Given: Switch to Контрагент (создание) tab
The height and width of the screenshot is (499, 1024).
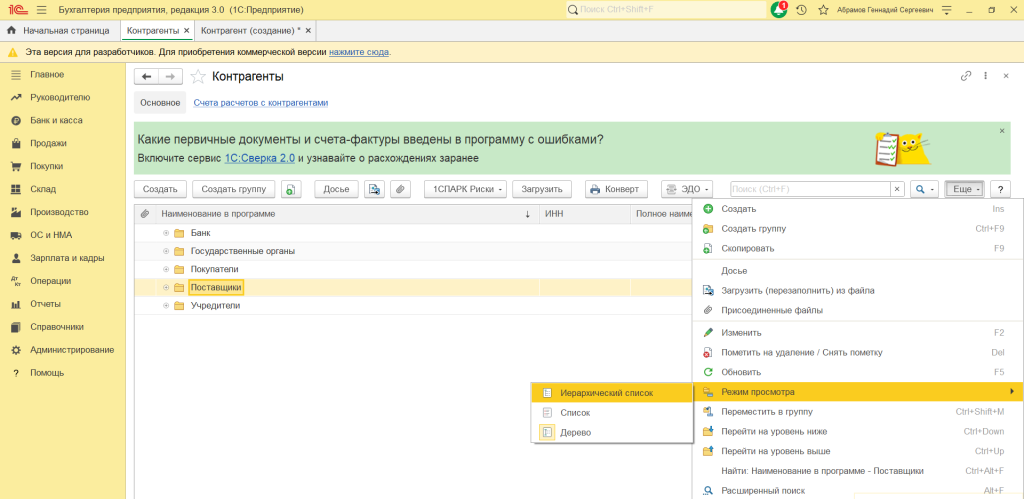Looking at the screenshot, I should coord(245,31).
